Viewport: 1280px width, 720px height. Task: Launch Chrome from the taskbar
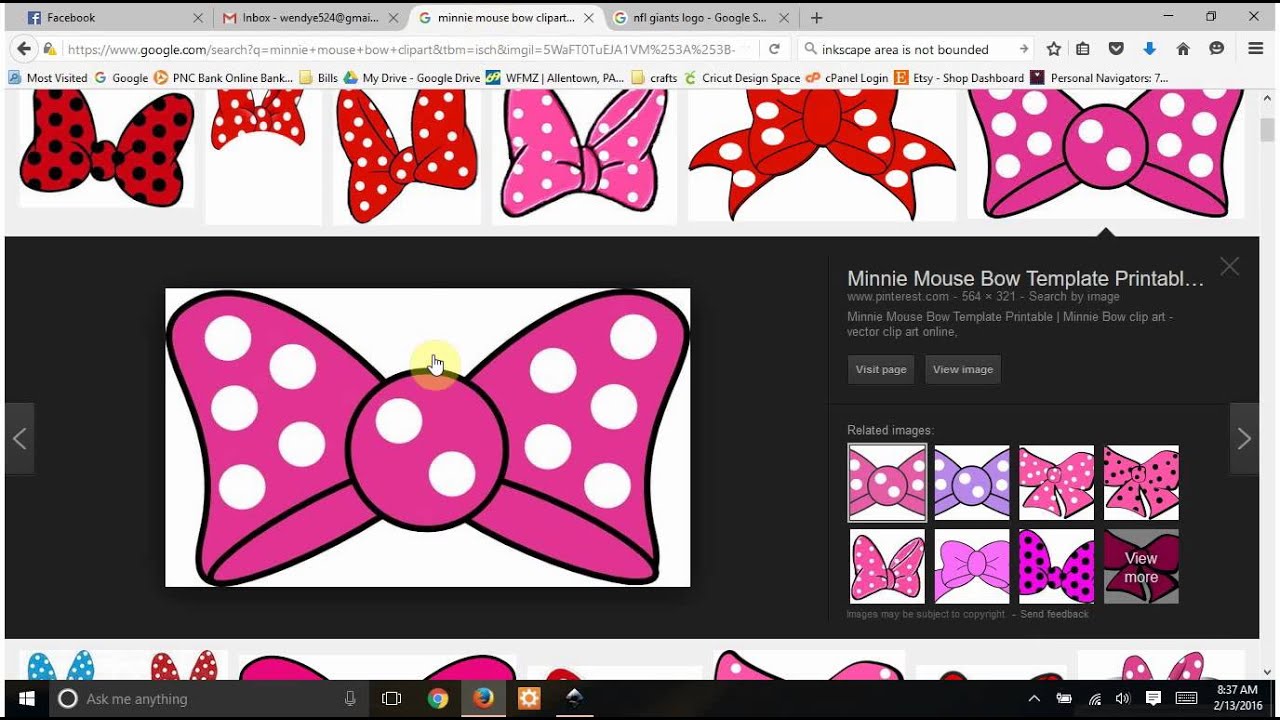437,698
